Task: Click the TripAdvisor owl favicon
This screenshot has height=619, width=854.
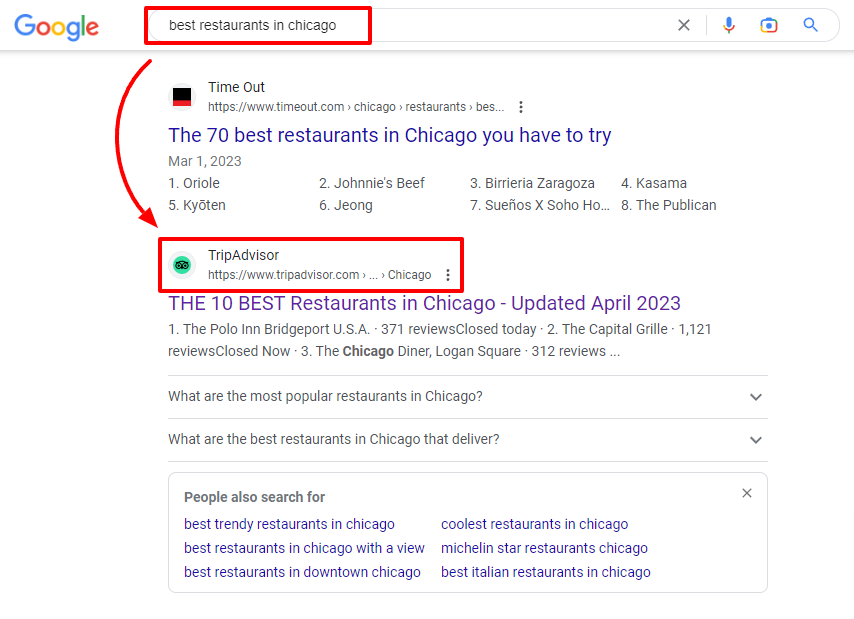Action: pyautogui.click(x=182, y=265)
